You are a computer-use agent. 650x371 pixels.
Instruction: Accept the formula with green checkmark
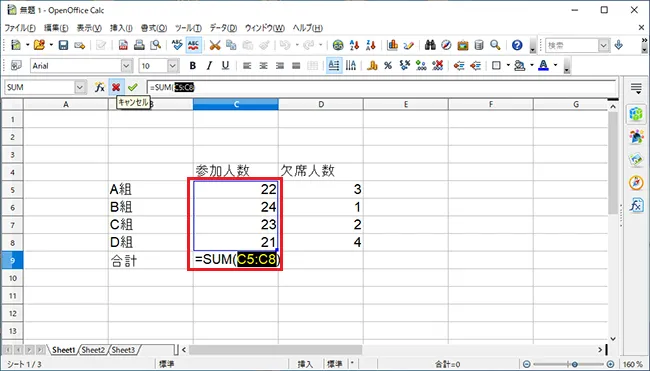[x=133, y=87]
